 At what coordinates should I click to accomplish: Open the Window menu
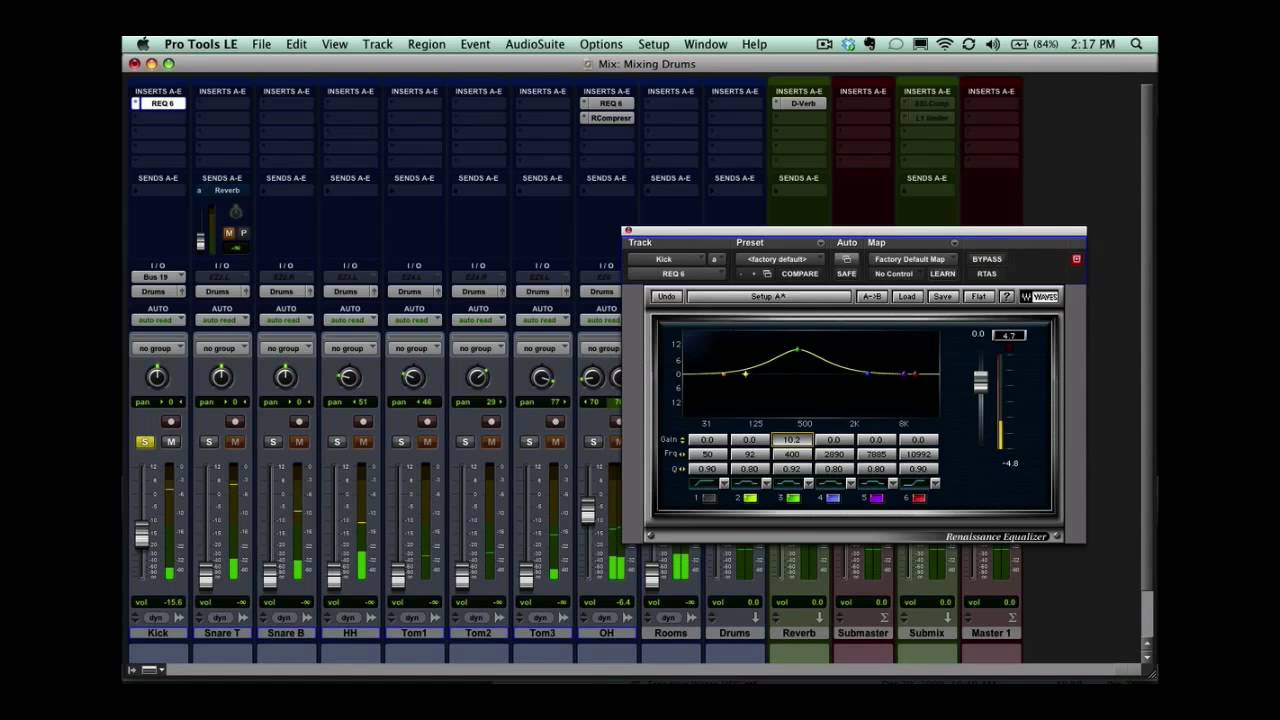705,44
